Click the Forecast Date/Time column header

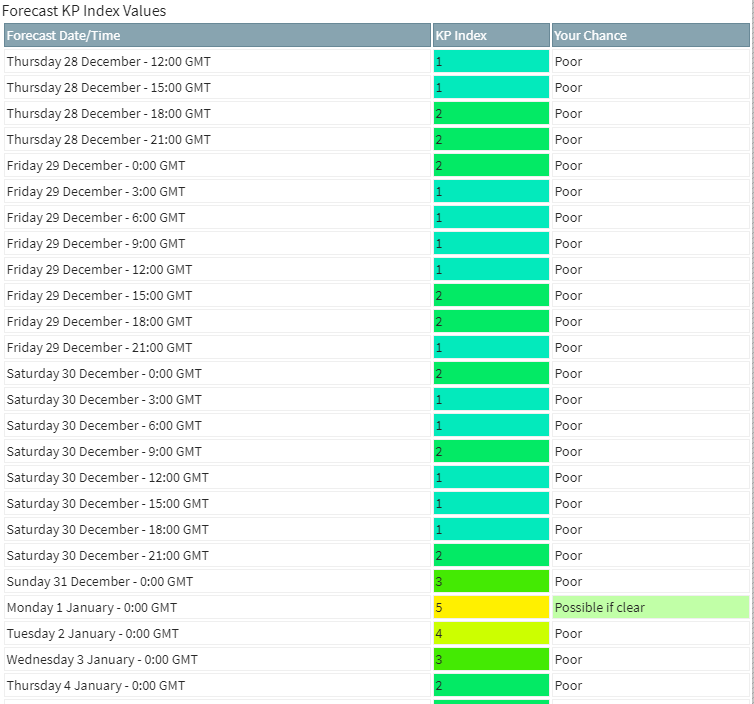[217, 36]
